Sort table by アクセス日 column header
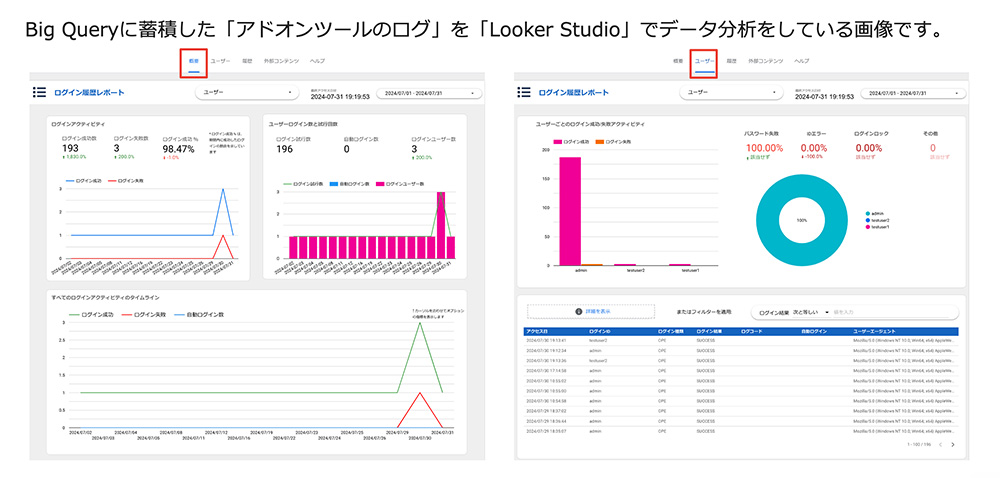The image size is (1000, 478). (538, 330)
